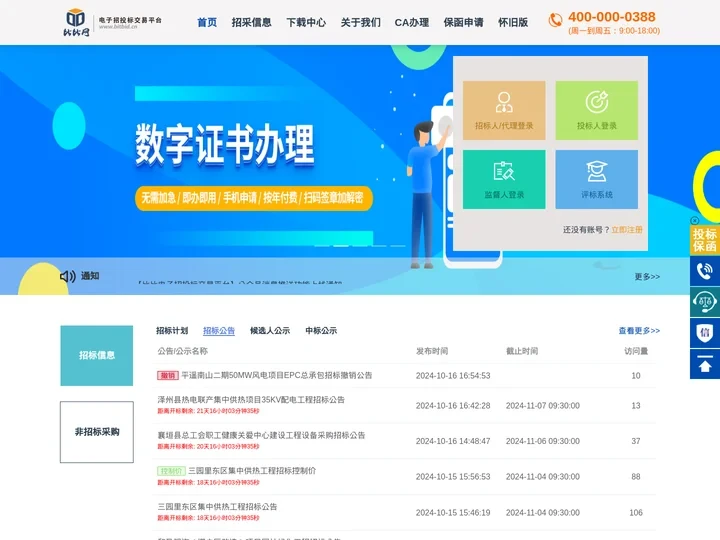720x540 pixels.
Task: Go to 首页 in navigation
Action: (x=207, y=22)
